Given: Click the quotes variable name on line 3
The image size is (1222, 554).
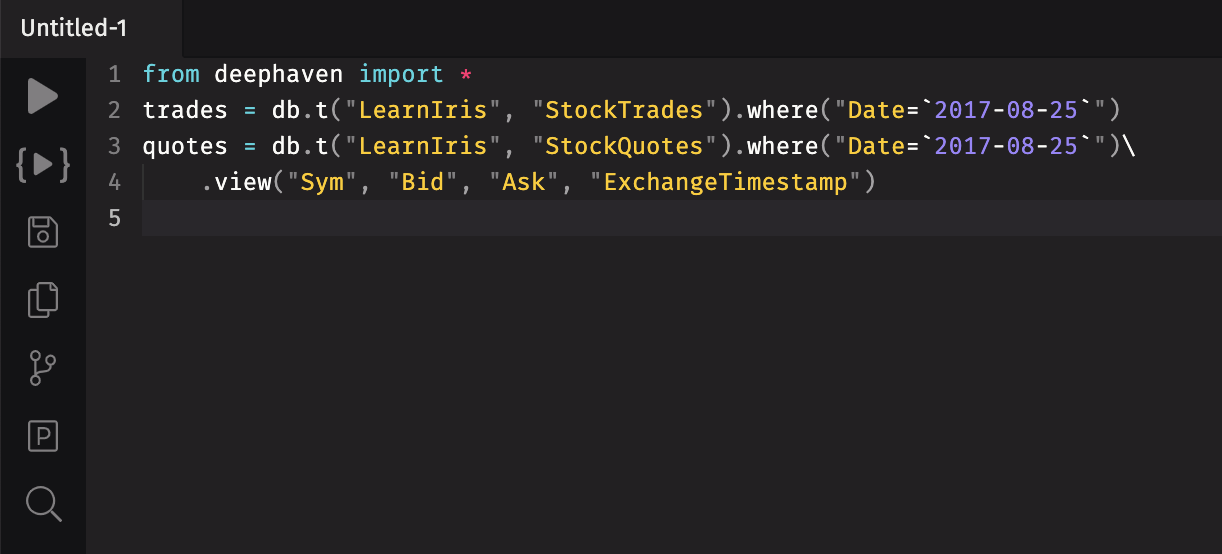Looking at the screenshot, I should [x=185, y=146].
